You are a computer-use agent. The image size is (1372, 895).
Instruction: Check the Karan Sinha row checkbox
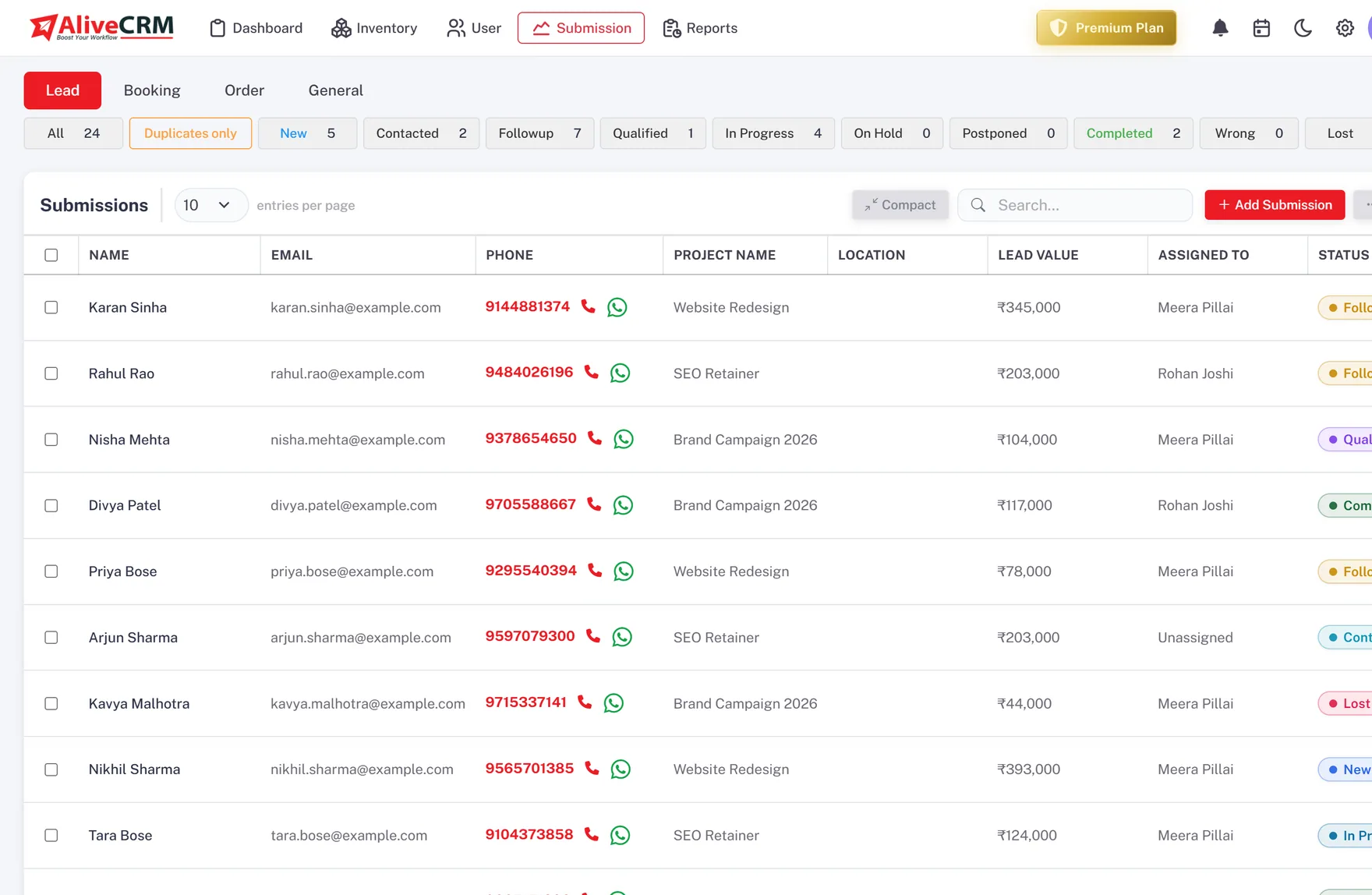coord(51,307)
